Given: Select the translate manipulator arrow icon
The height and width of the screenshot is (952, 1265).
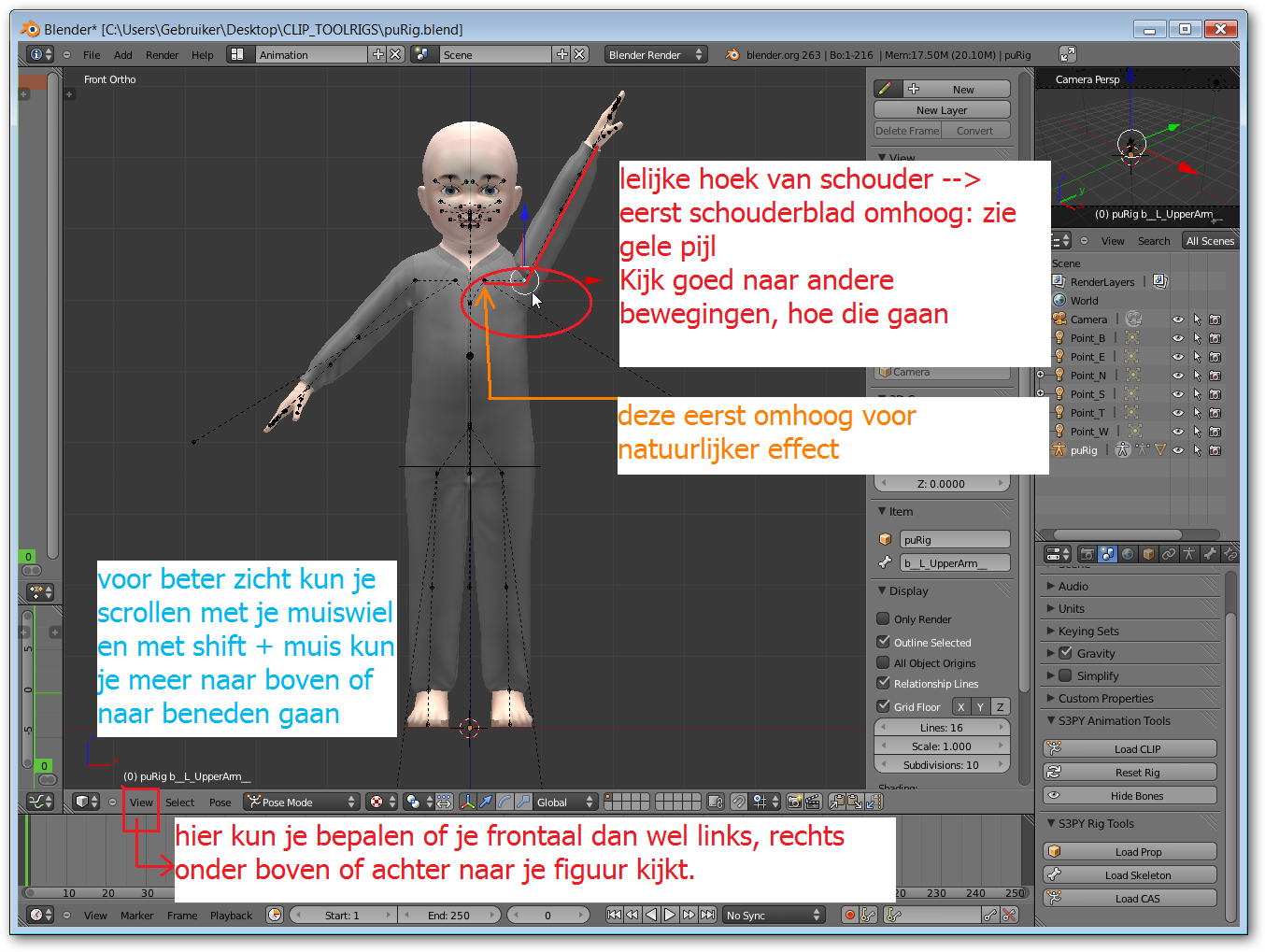Looking at the screenshot, I should coord(487,802).
